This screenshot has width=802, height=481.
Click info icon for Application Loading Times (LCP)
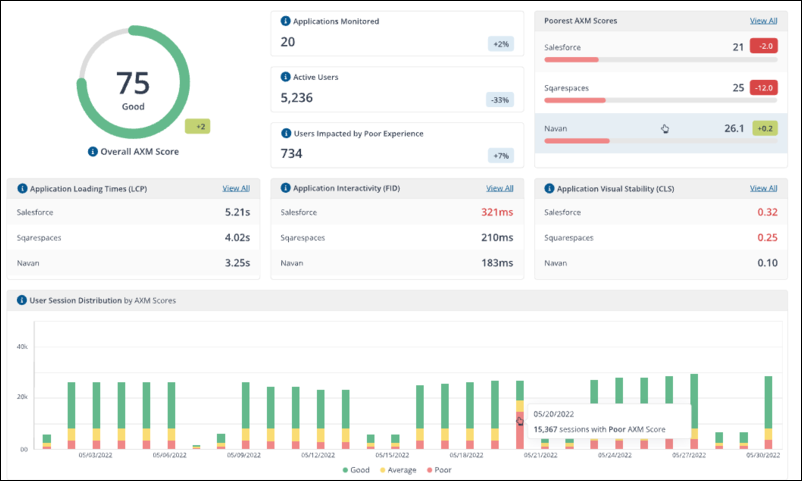22,188
